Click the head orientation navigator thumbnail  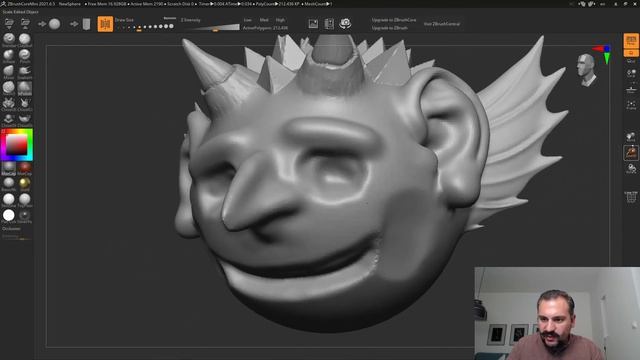tap(586, 70)
